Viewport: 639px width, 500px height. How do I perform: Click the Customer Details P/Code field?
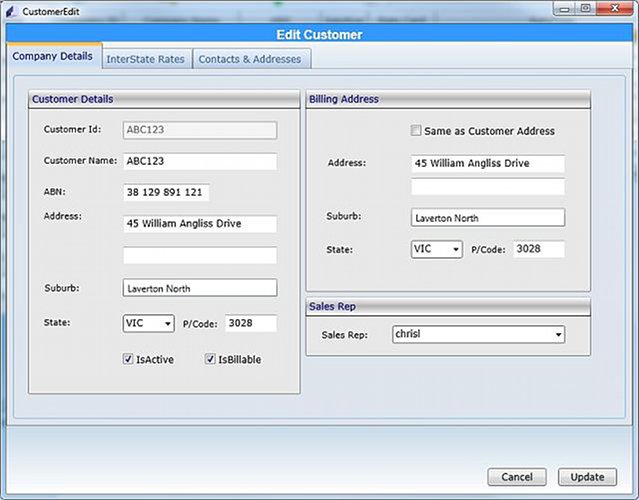pyautogui.click(x=251, y=323)
